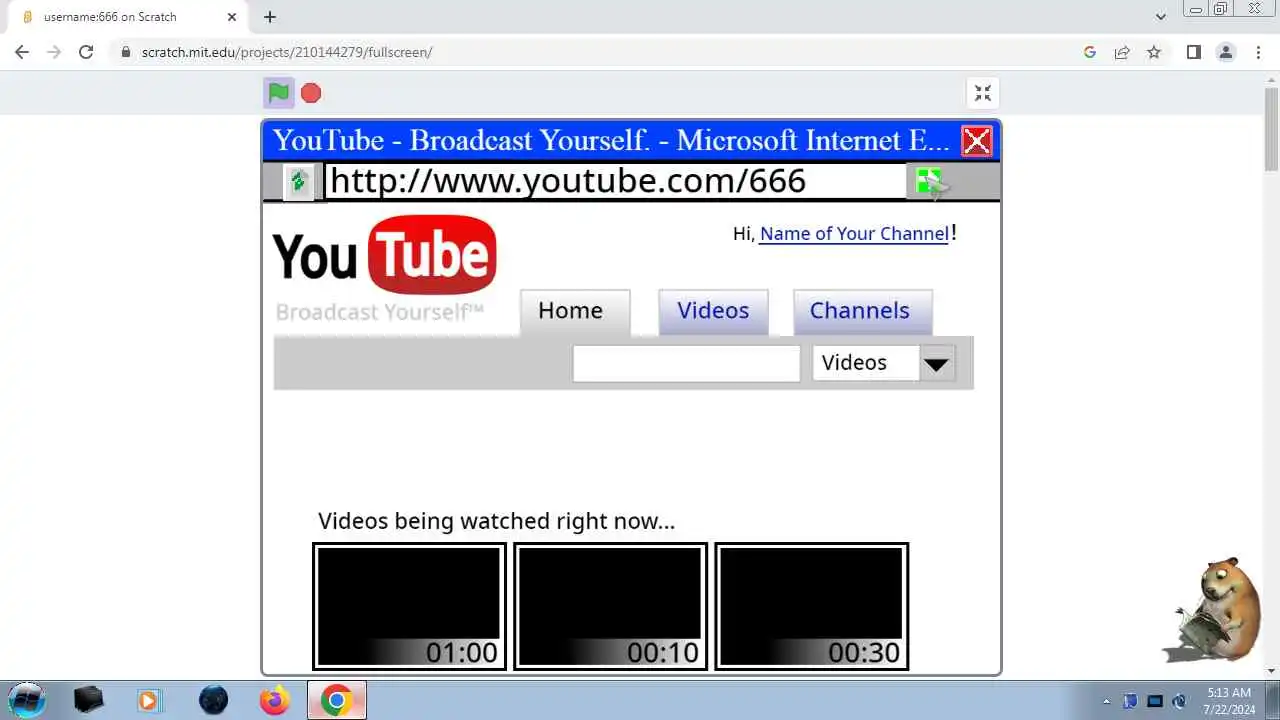This screenshot has height=720, width=1280.
Task: Launch Firefox from the taskbar
Action: [x=274, y=700]
